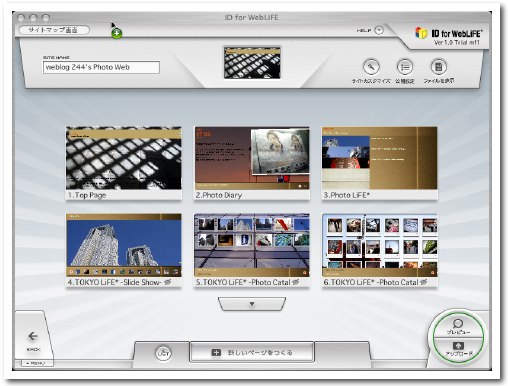Click the round LIST button

[x=163, y=353]
